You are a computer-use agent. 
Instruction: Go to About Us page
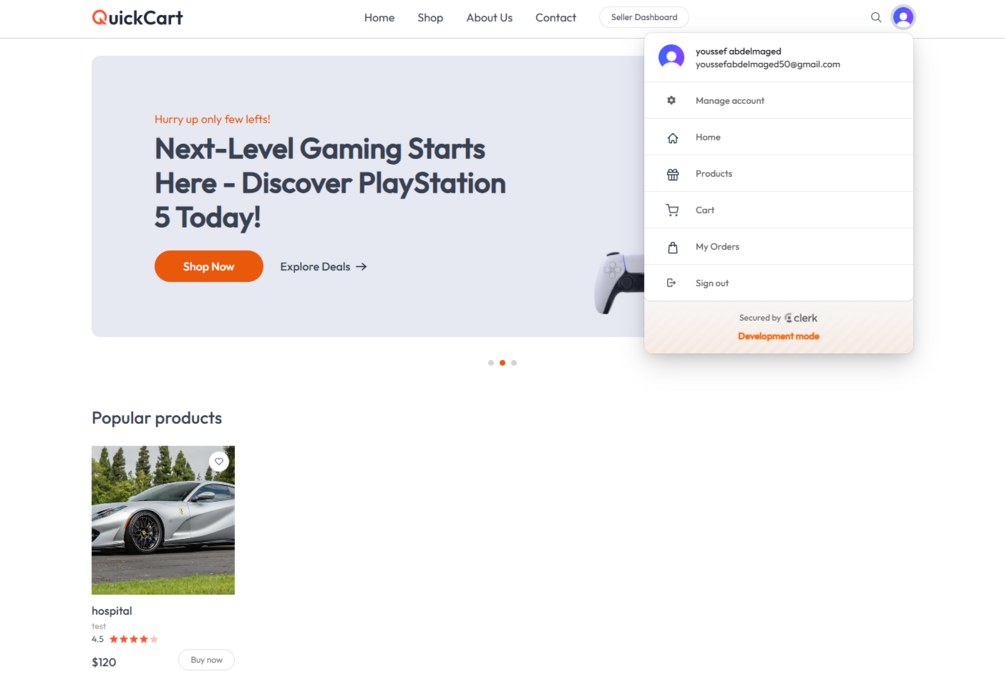489,18
